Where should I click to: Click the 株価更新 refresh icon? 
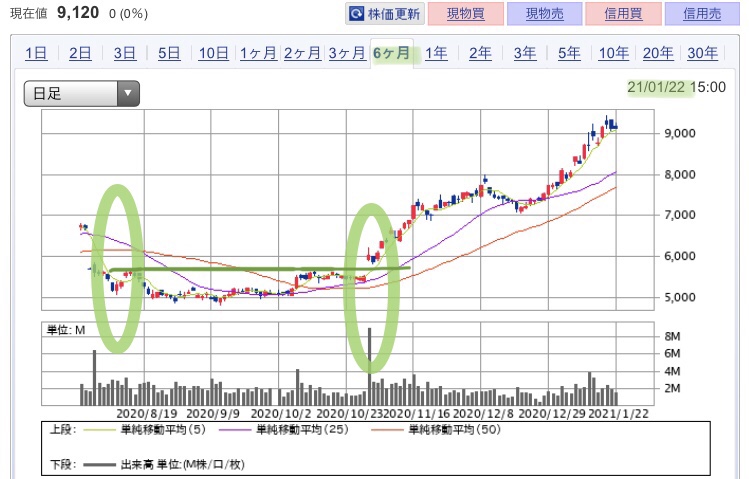[356, 14]
